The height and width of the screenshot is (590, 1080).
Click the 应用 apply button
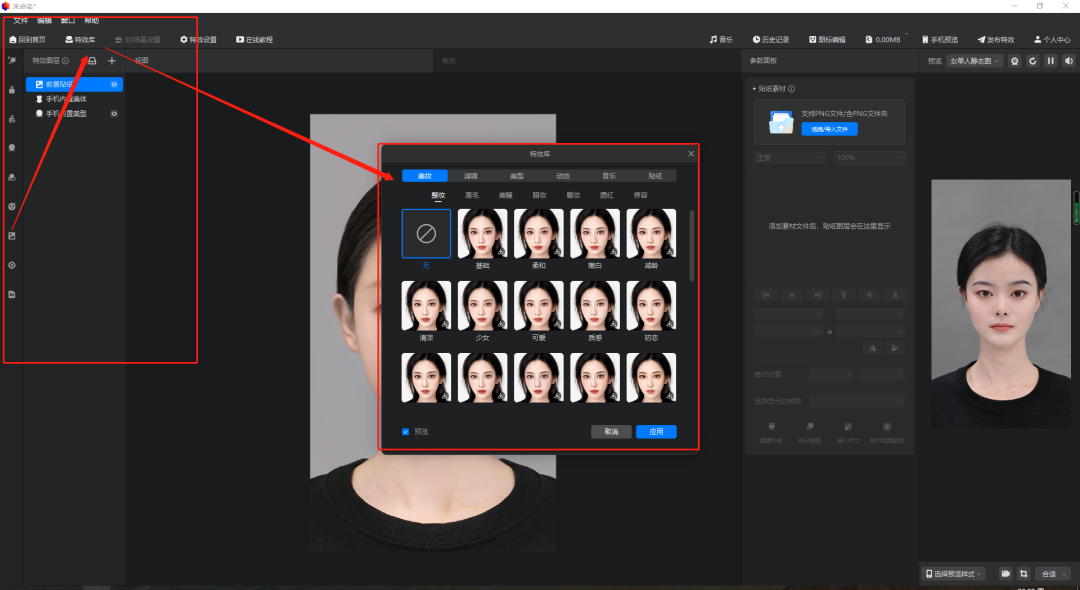(x=656, y=432)
